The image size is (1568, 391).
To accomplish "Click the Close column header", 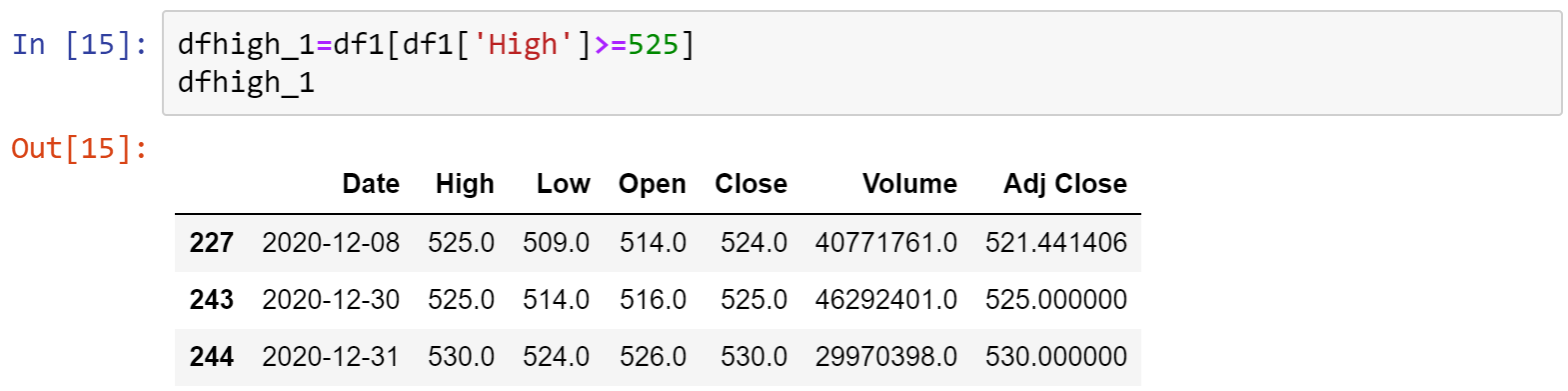I will click(x=751, y=184).
